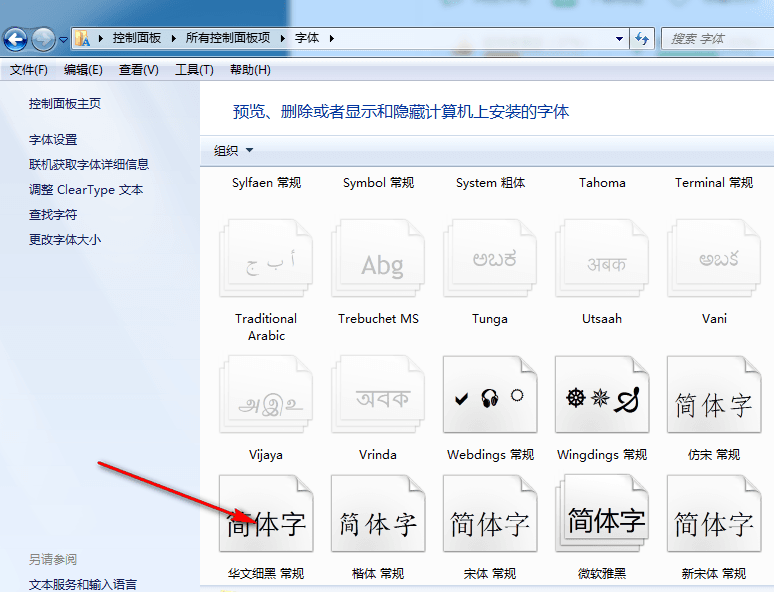Click the refresh button beside address bar
The image size is (774, 592).
[642, 39]
